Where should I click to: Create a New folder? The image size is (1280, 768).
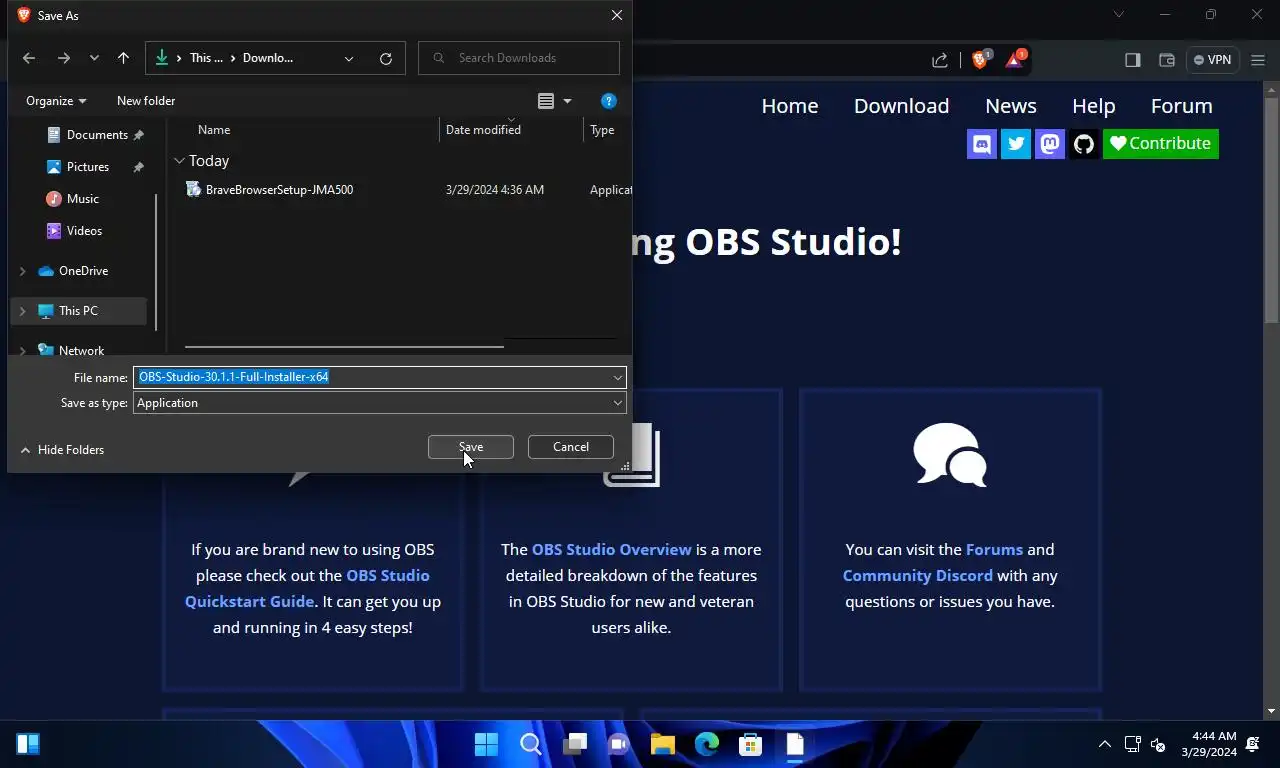click(146, 101)
